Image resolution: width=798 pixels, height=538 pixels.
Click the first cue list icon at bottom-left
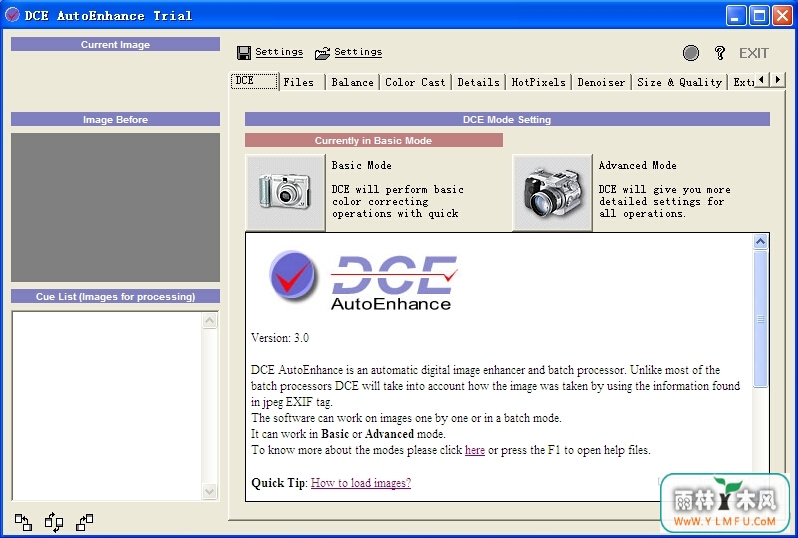(23, 522)
